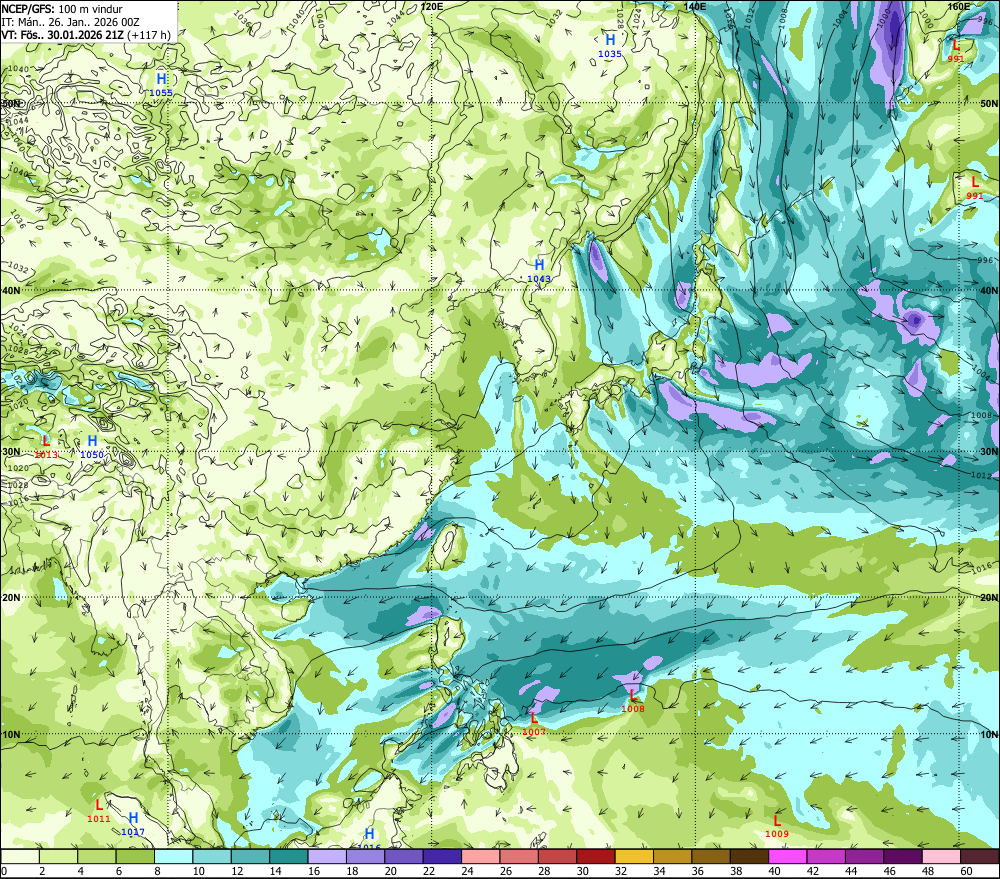
Task: Pick the 2–4 light green legend swatch
Action: point(58,856)
